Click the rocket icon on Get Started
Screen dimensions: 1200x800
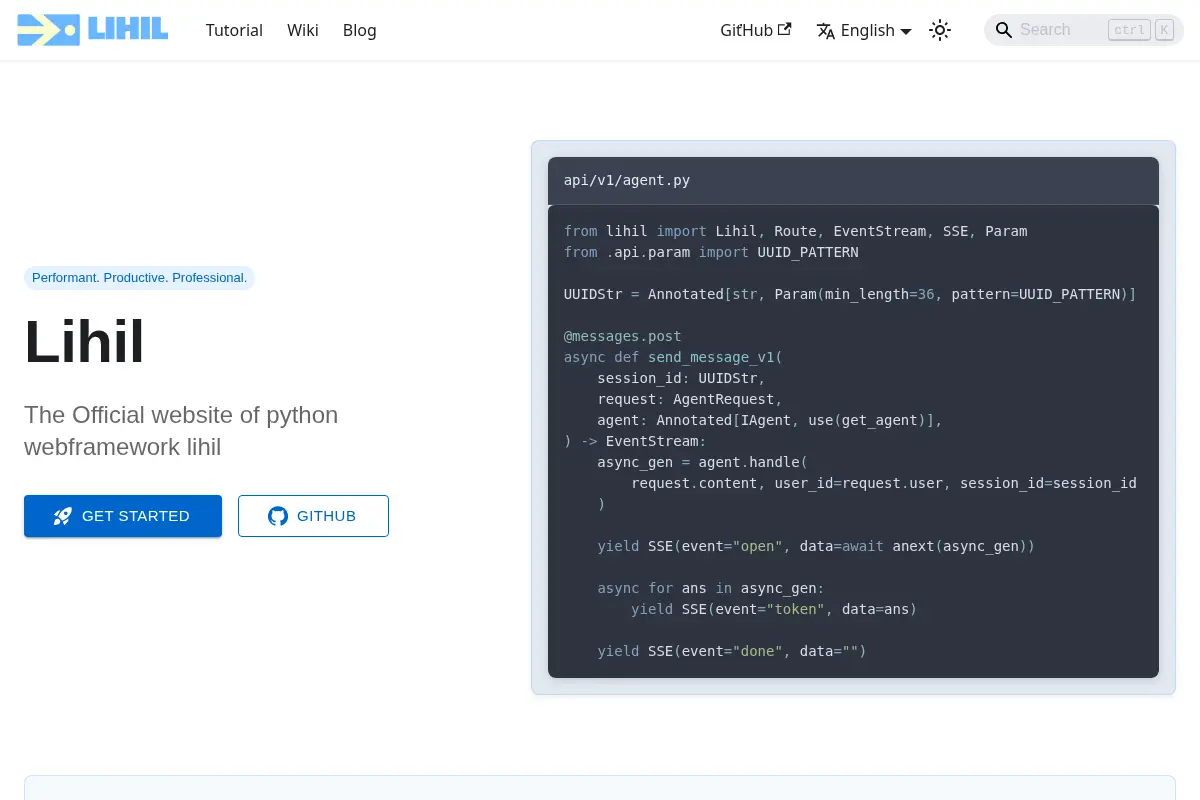pyautogui.click(x=62, y=516)
